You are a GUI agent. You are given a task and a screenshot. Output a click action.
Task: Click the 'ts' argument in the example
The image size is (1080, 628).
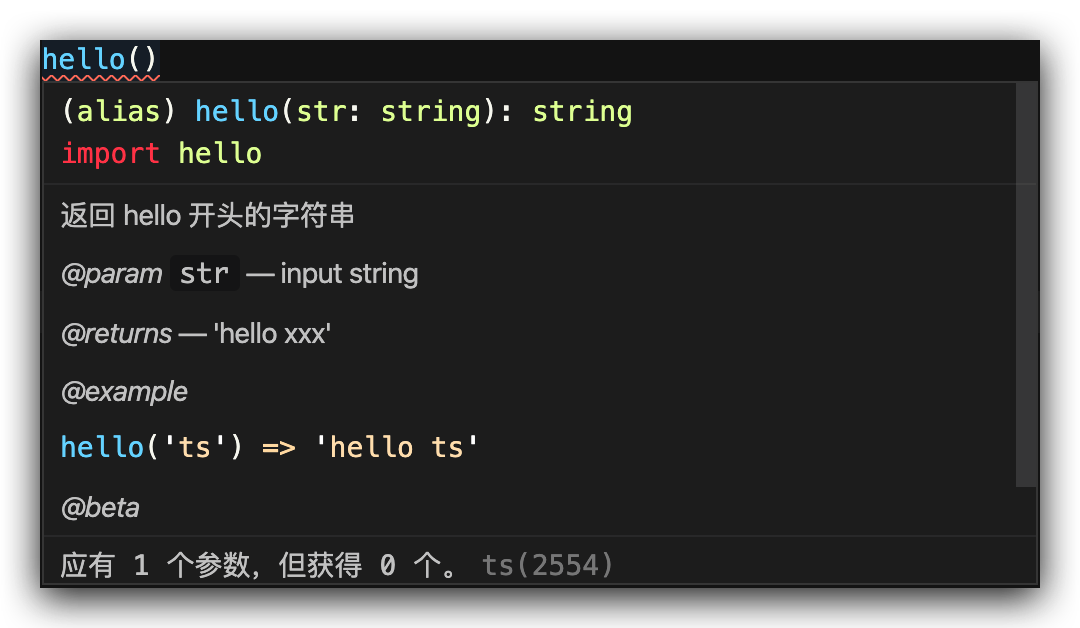[194, 447]
